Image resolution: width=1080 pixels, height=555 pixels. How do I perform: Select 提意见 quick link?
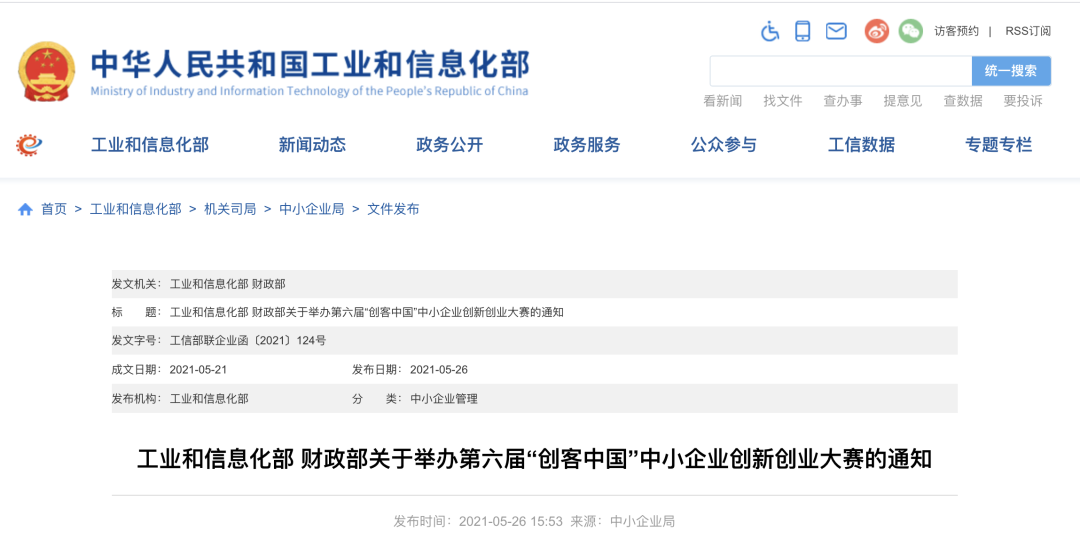coord(902,101)
